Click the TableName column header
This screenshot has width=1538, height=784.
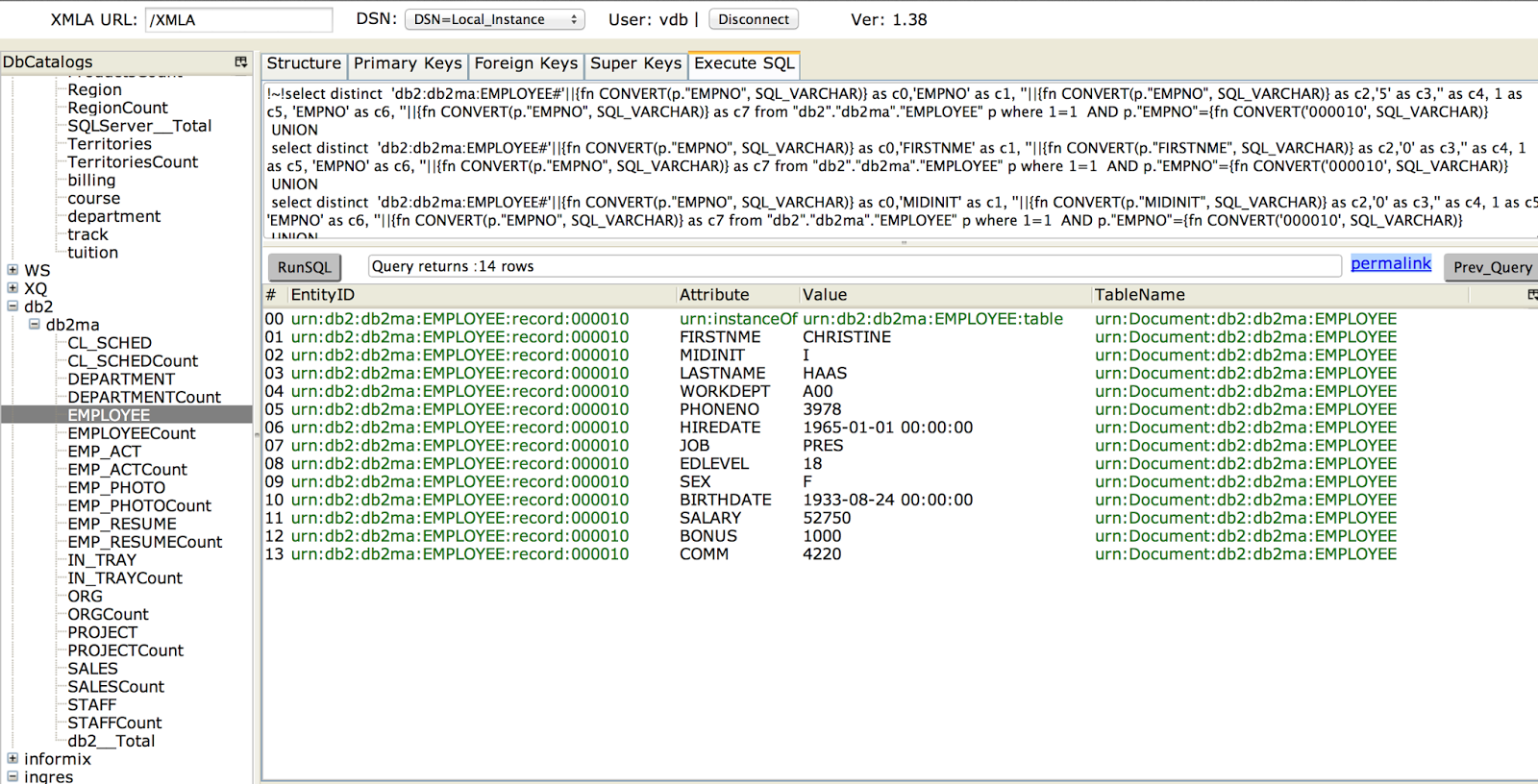pyautogui.click(x=1139, y=295)
